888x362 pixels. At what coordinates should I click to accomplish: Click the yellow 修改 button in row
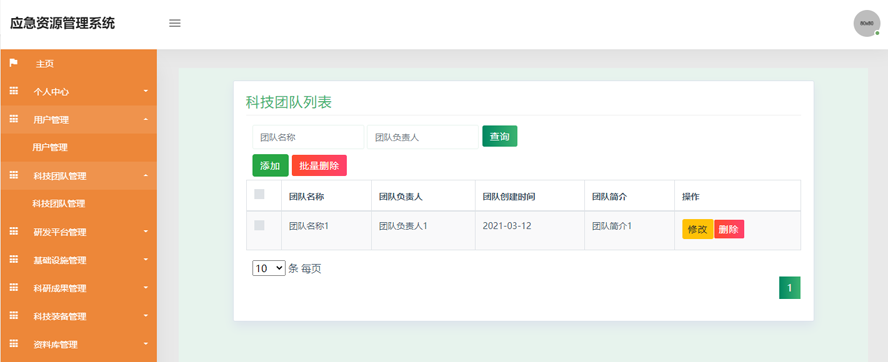[x=697, y=229]
